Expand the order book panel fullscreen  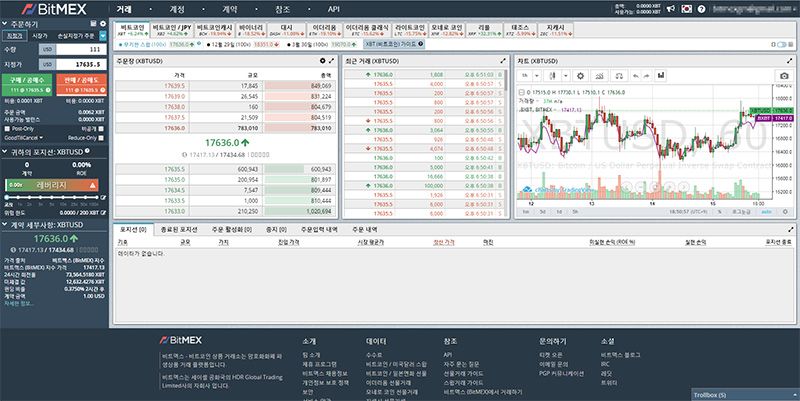[332, 61]
